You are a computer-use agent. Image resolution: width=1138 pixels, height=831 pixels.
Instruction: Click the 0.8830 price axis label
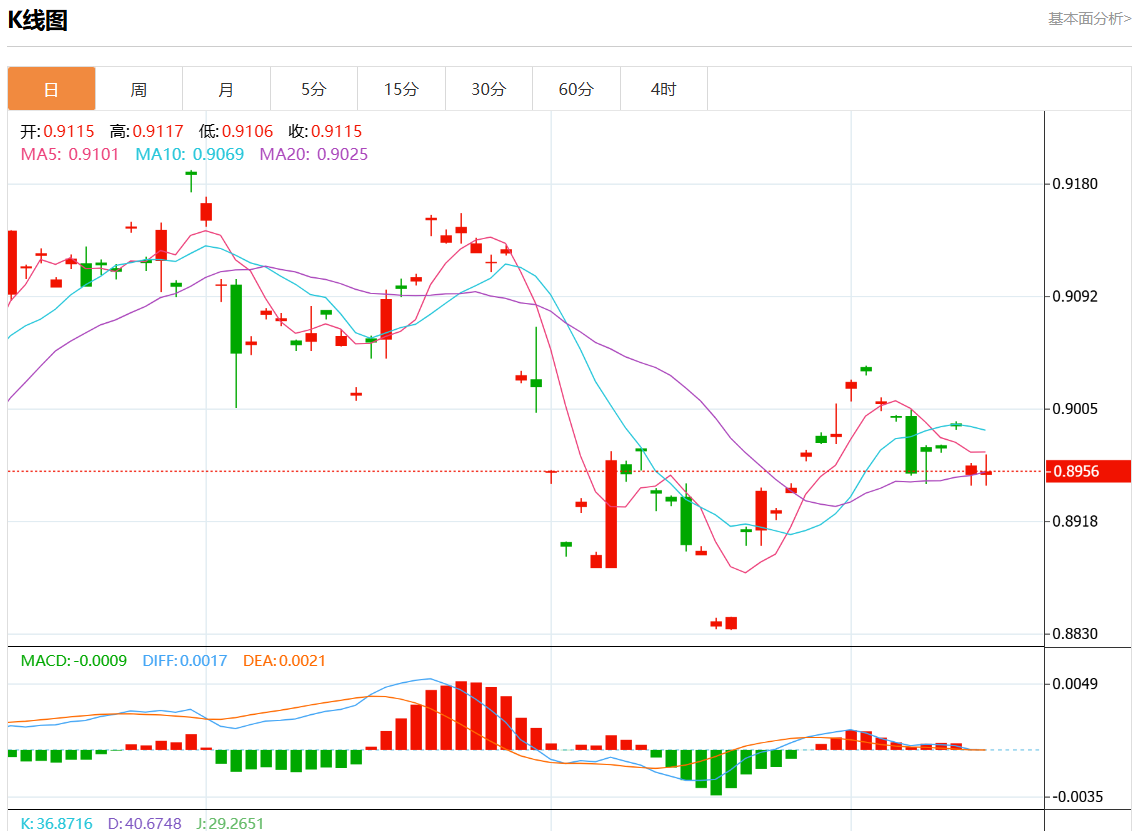[1075, 634]
